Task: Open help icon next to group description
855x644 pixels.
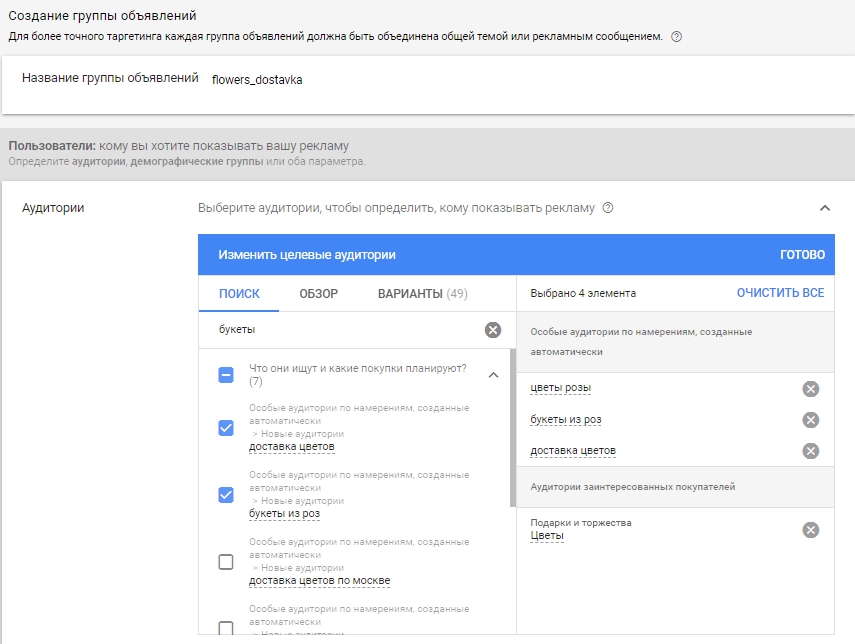Action: pyautogui.click(x=677, y=37)
